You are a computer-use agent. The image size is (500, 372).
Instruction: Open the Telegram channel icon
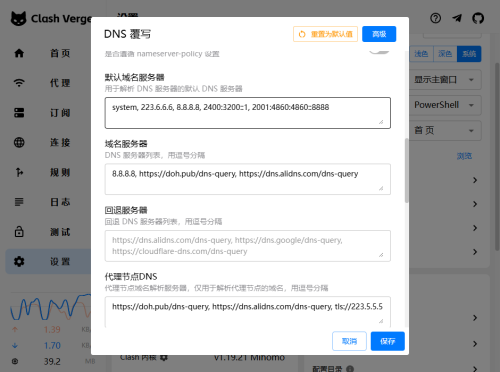point(457,18)
